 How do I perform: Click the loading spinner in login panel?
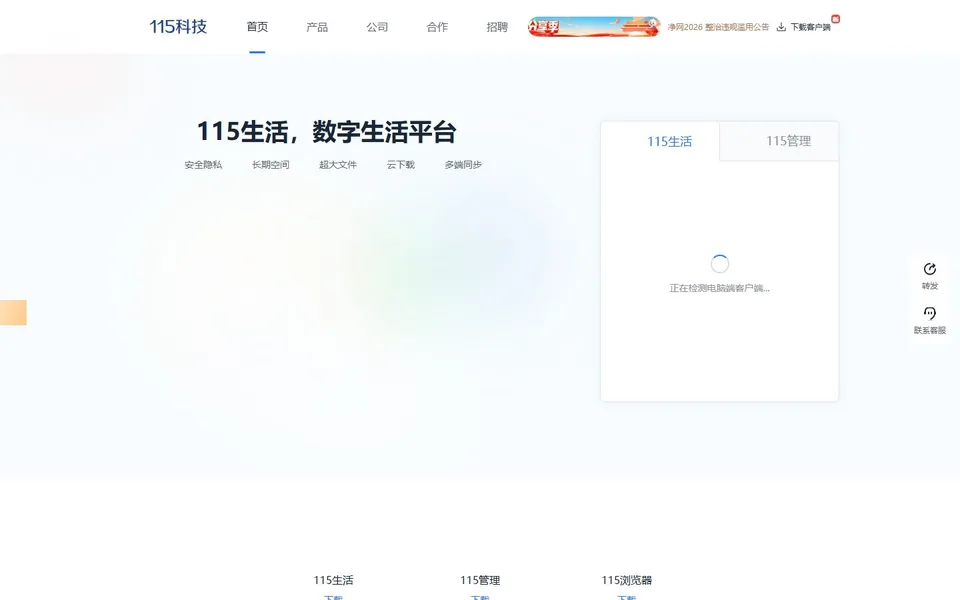[720, 264]
